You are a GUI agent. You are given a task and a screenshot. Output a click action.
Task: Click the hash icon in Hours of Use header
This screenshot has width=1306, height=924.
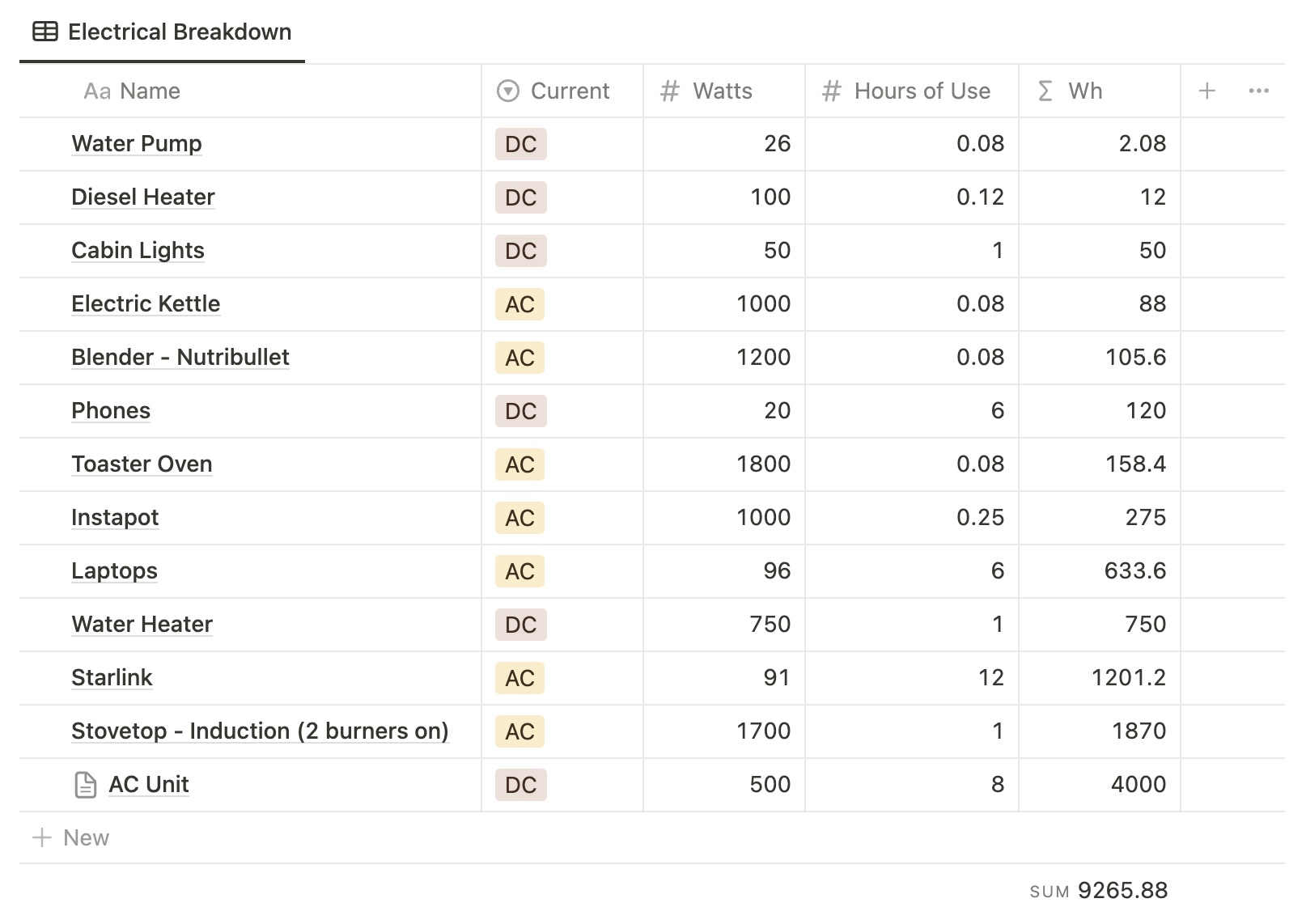click(831, 91)
